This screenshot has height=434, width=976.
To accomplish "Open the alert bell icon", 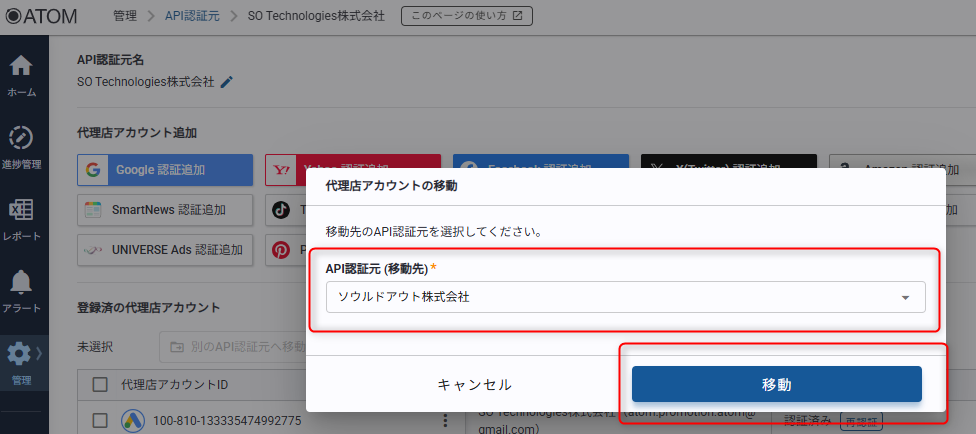I will 21,283.
